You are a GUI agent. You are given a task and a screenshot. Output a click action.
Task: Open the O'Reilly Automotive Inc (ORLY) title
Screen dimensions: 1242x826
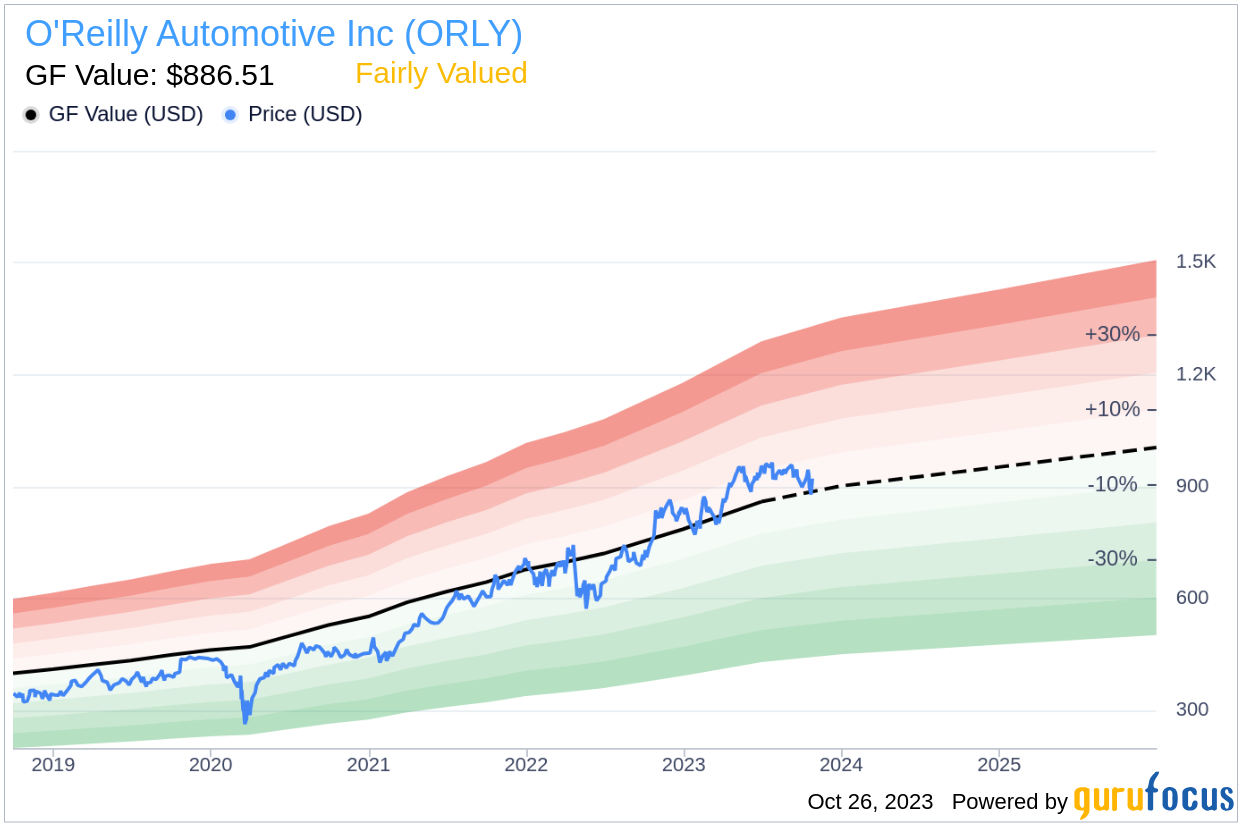coord(273,34)
